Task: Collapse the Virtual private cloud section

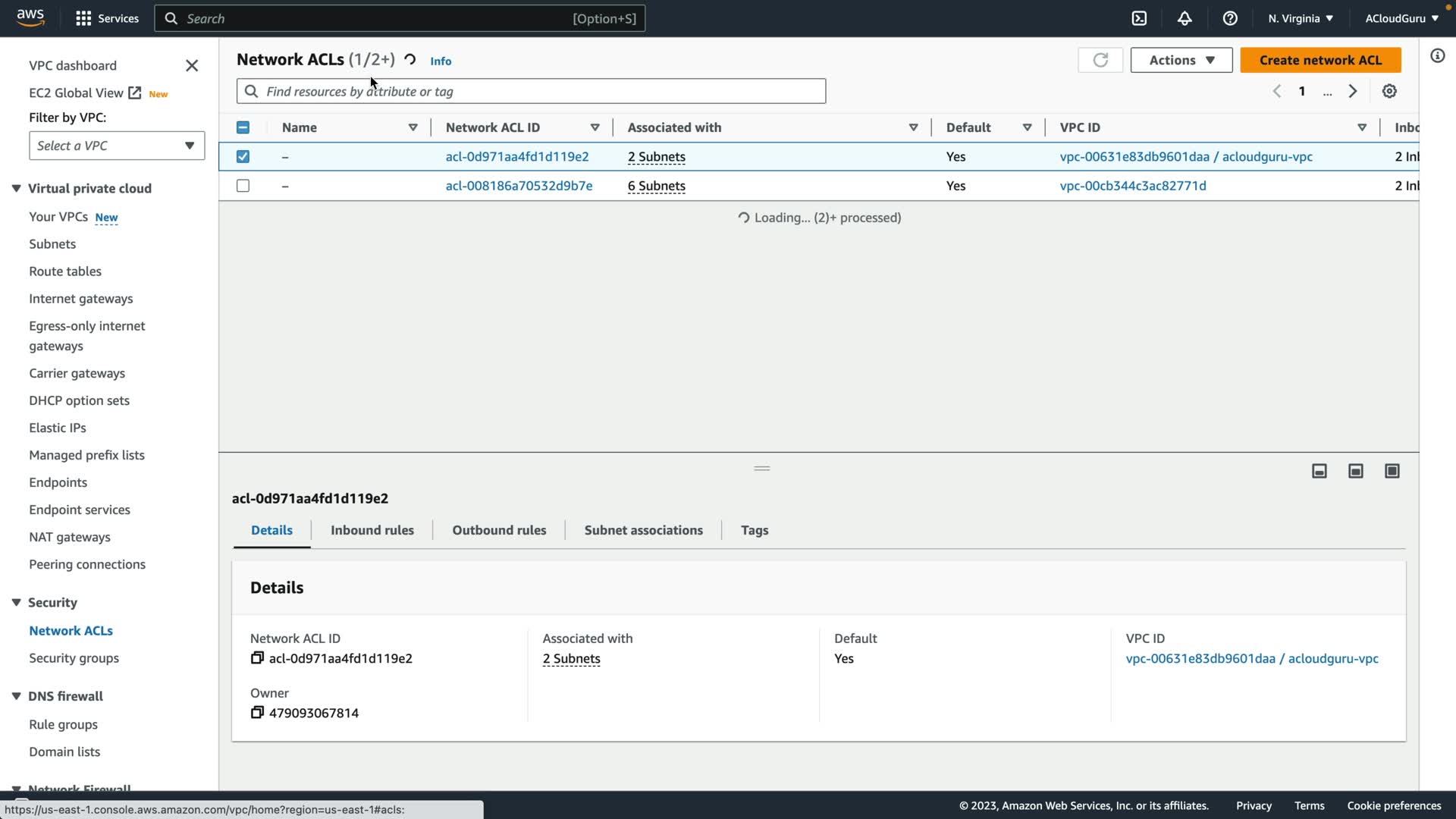Action: coord(16,188)
